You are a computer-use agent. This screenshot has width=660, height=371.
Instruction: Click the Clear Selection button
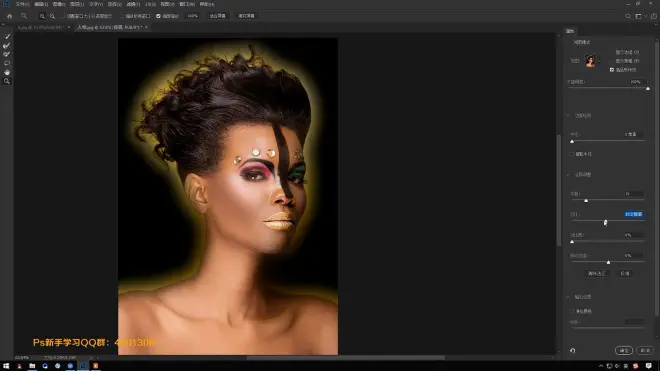point(596,274)
